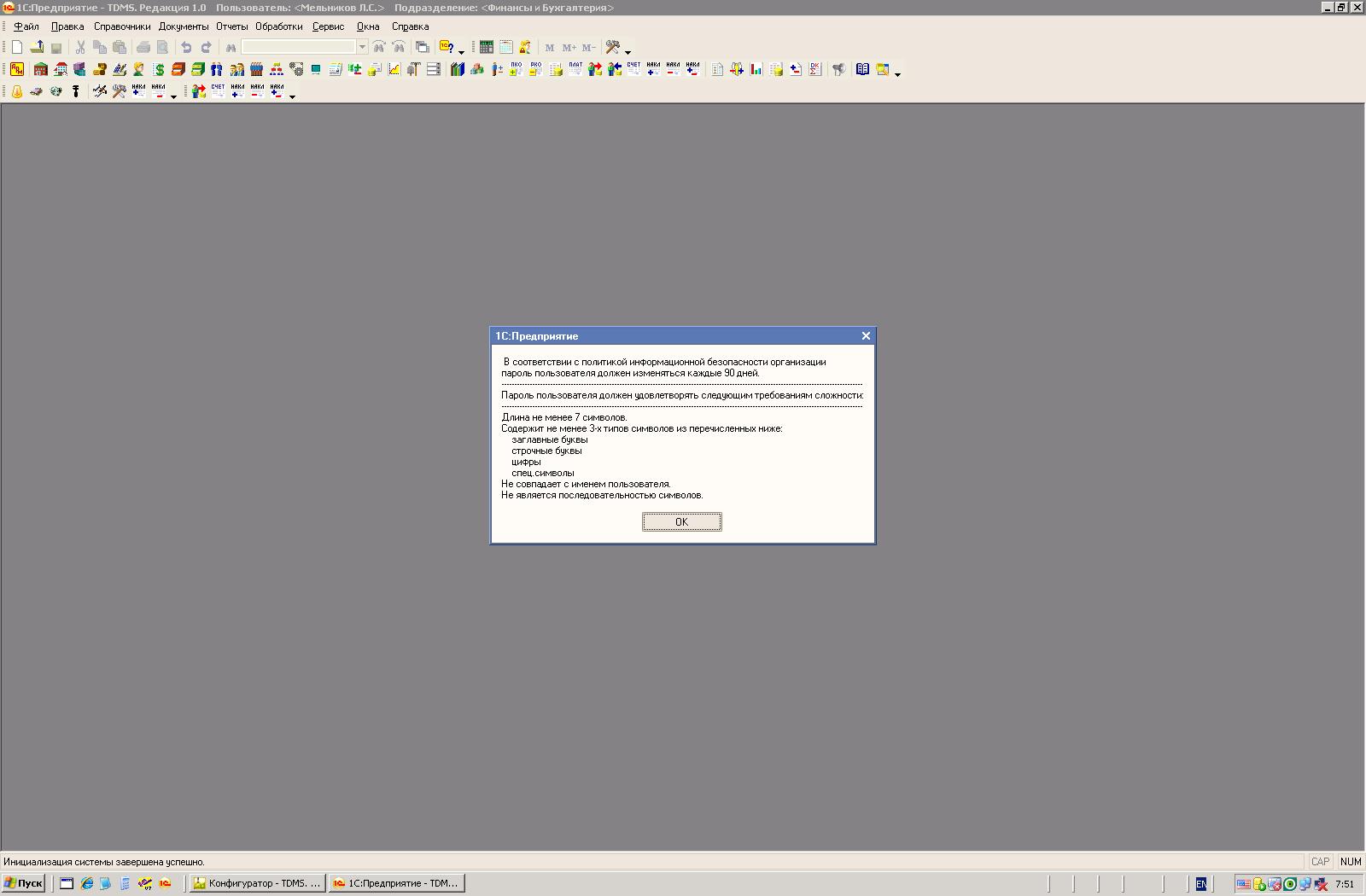Open the Отчеты menu

[x=231, y=26]
